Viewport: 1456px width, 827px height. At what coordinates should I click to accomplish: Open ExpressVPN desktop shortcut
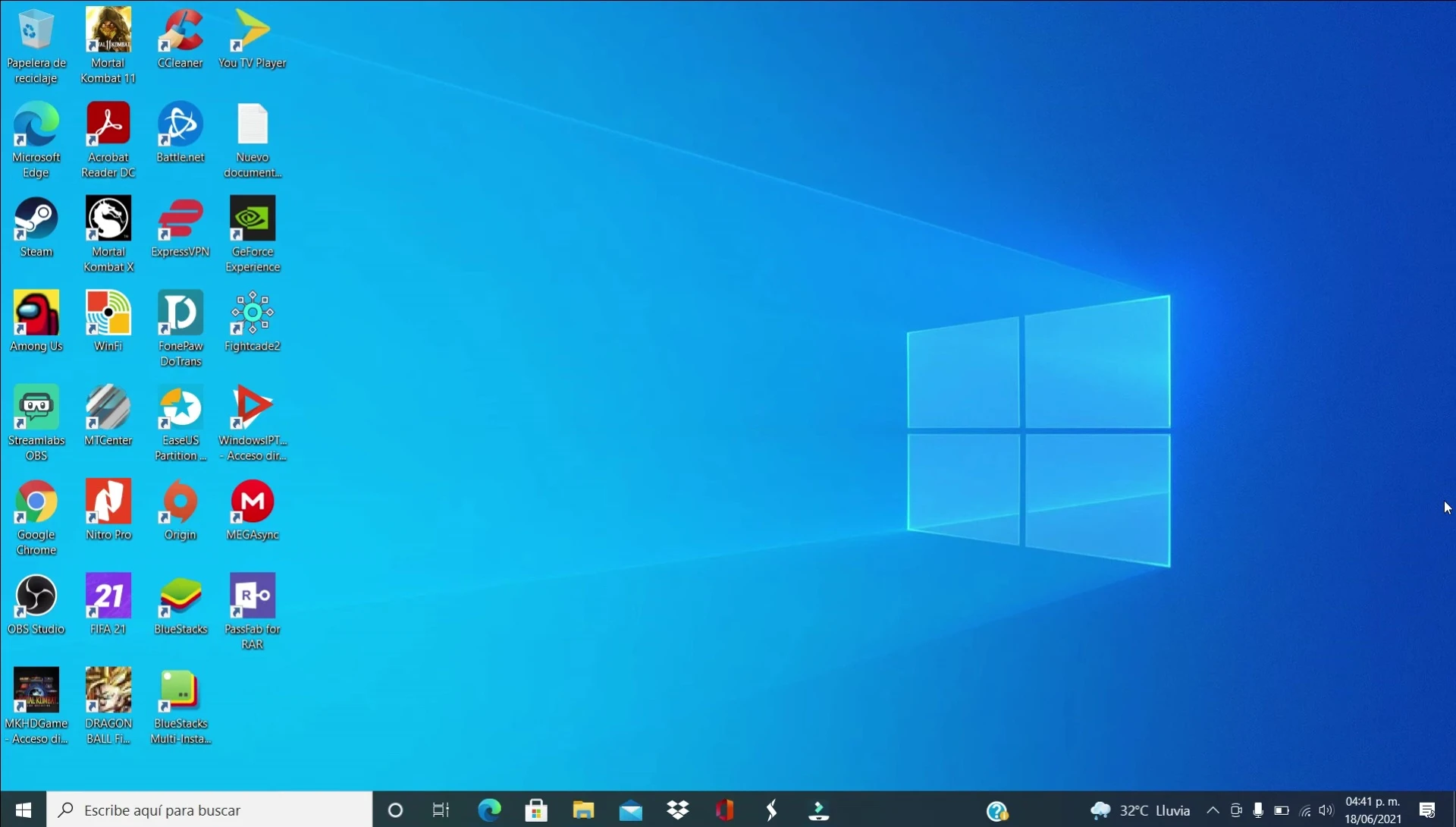click(180, 228)
